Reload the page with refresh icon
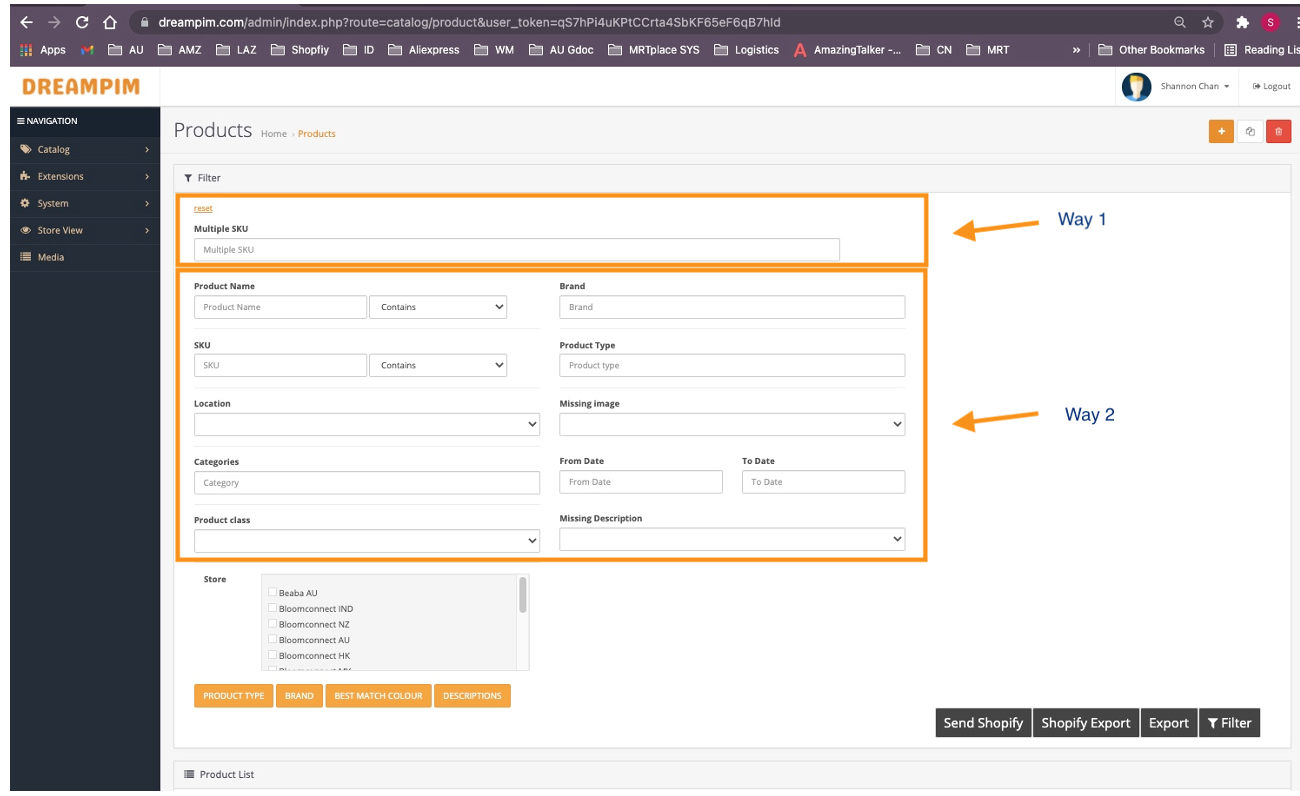 [x=82, y=22]
